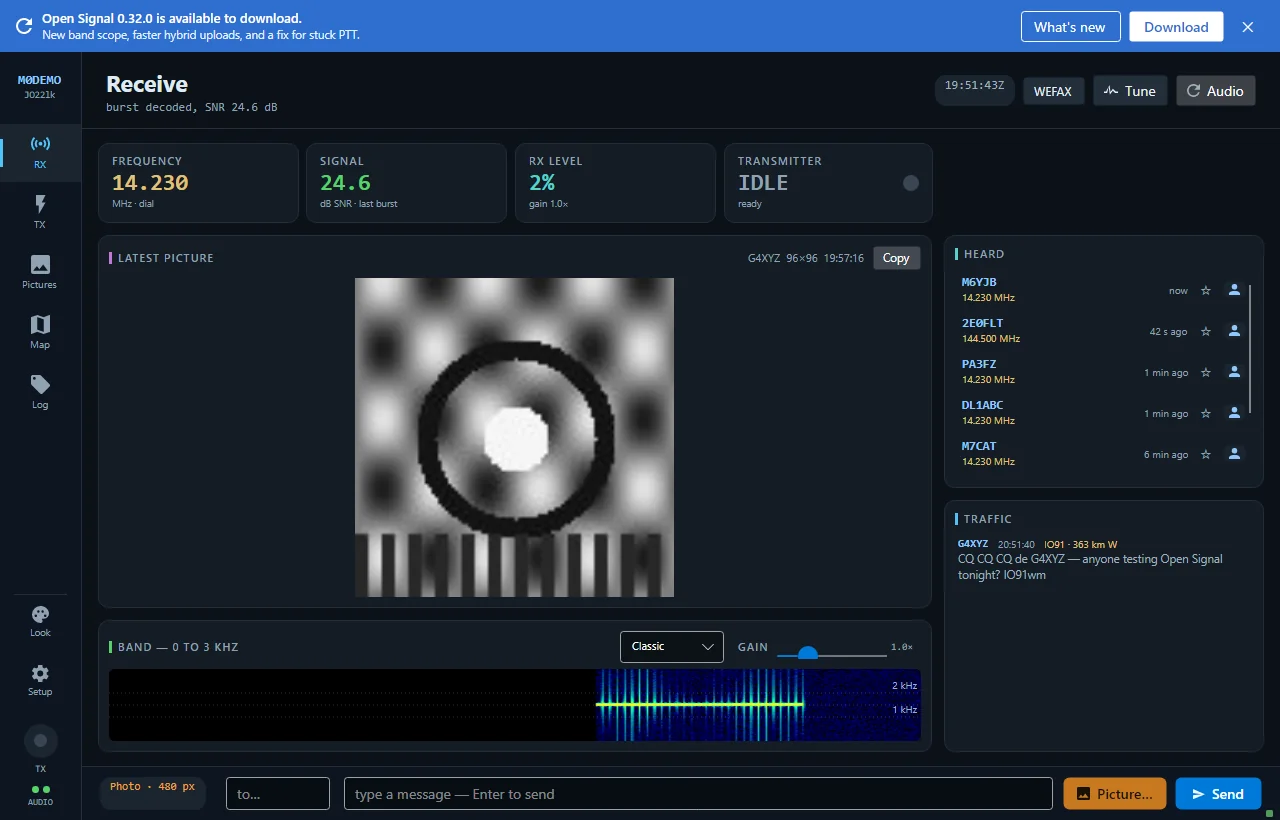Star station PA3FZ

click(1206, 372)
